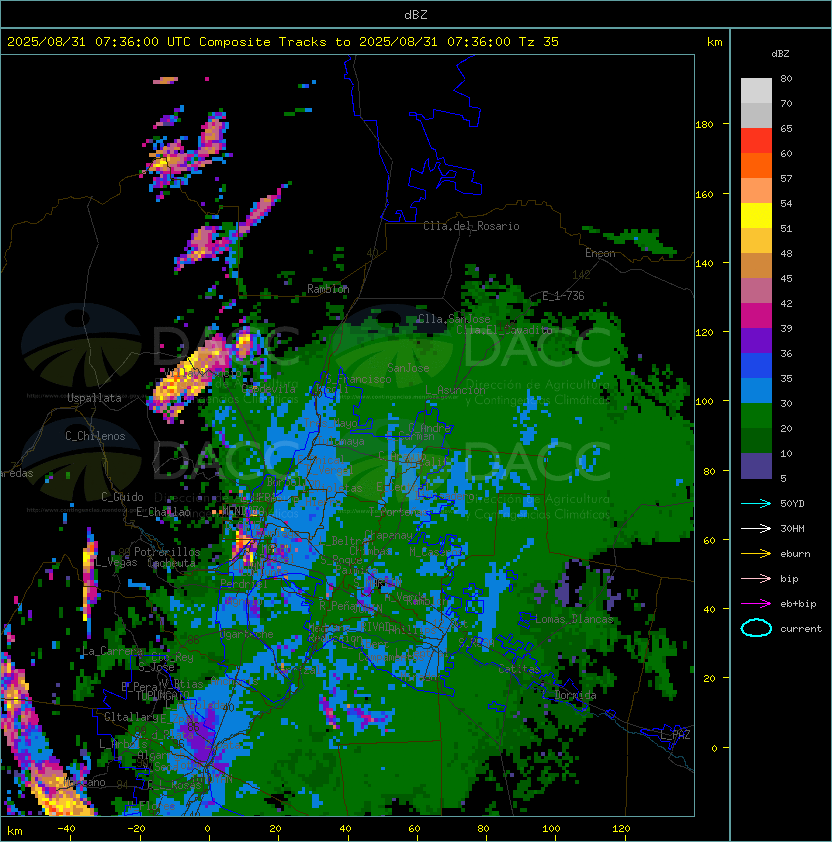Click the Clla.del_Rosario map label
The width and height of the screenshot is (832, 842).
(471, 226)
